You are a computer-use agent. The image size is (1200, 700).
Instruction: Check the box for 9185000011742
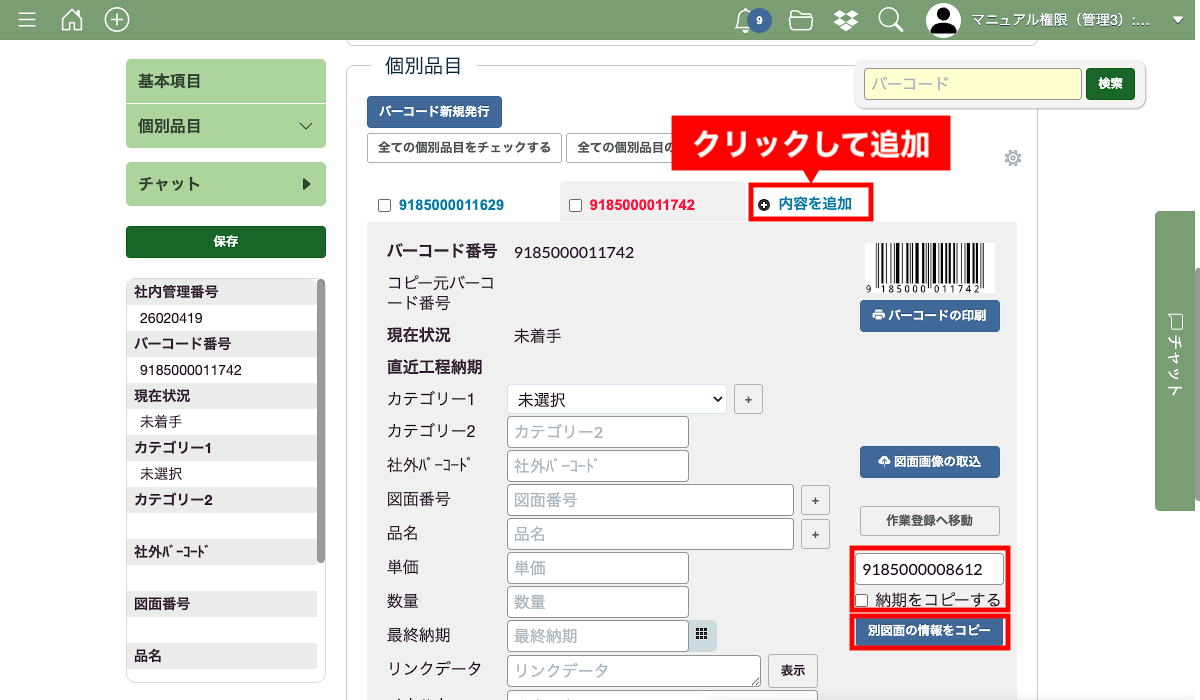[x=575, y=205]
